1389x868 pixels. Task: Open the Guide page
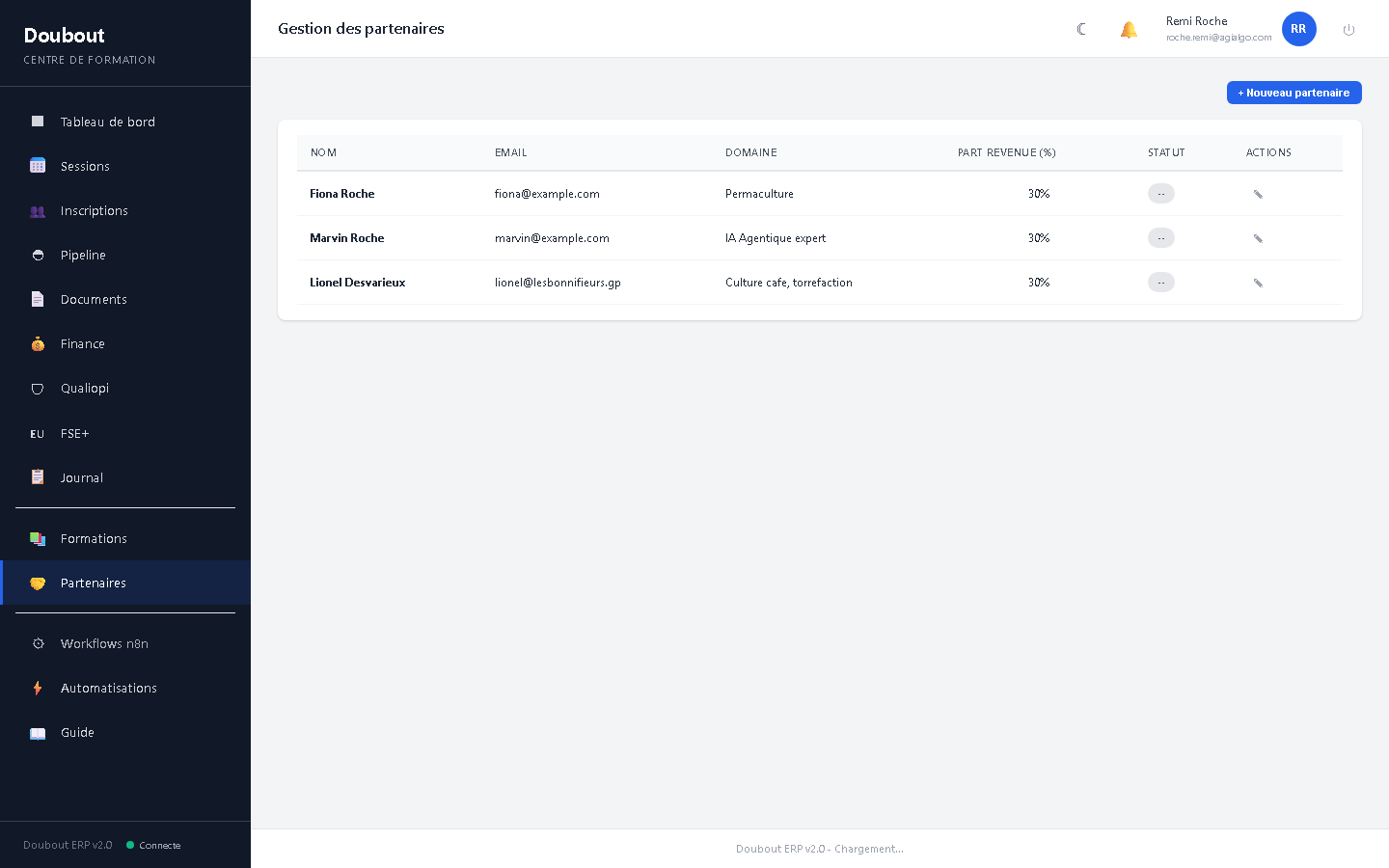point(77,732)
